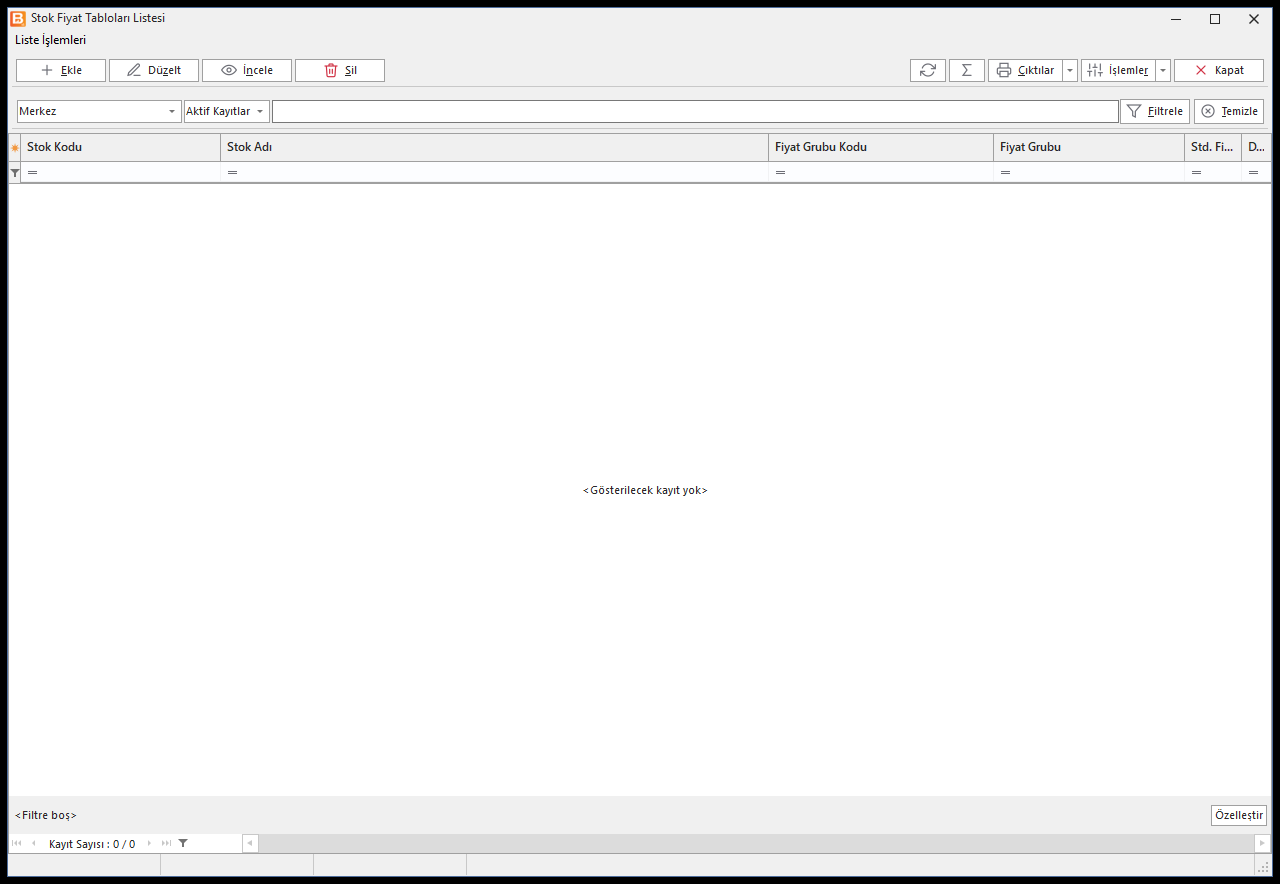Click the Std. Fi... column header
The height and width of the screenshot is (884, 1280).
[1213, 147]
